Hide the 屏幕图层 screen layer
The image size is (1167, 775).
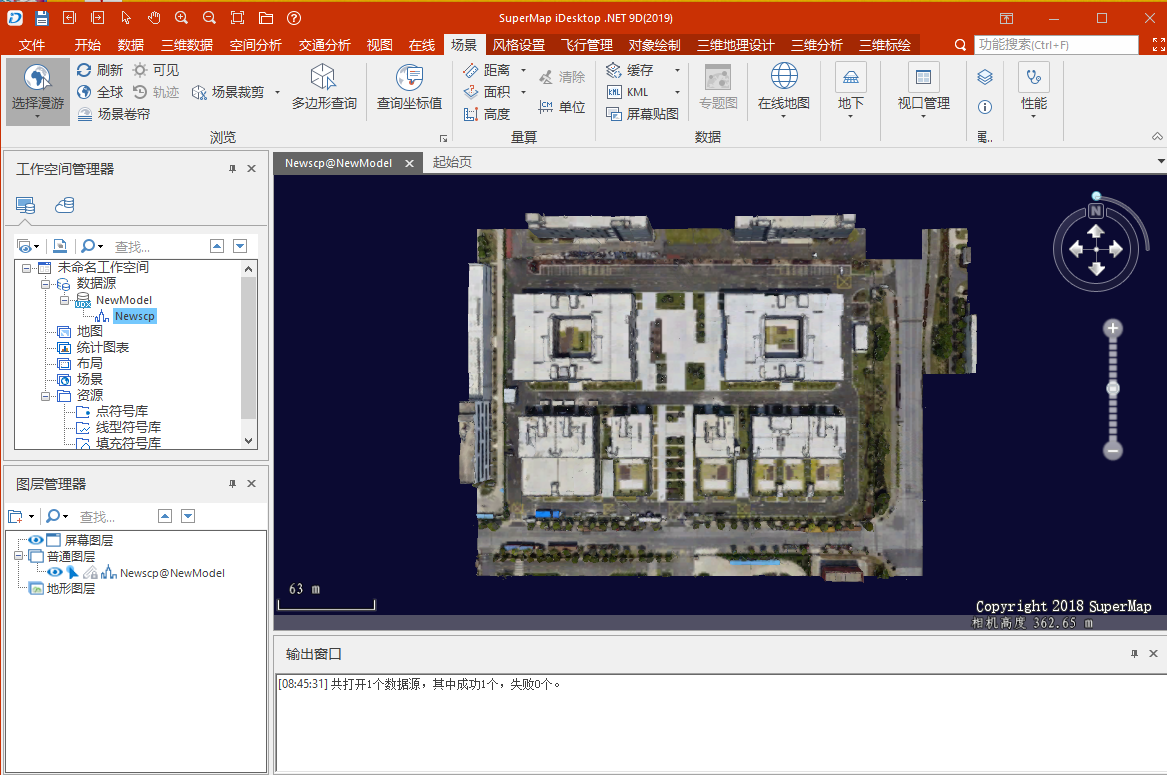[35, 540]
